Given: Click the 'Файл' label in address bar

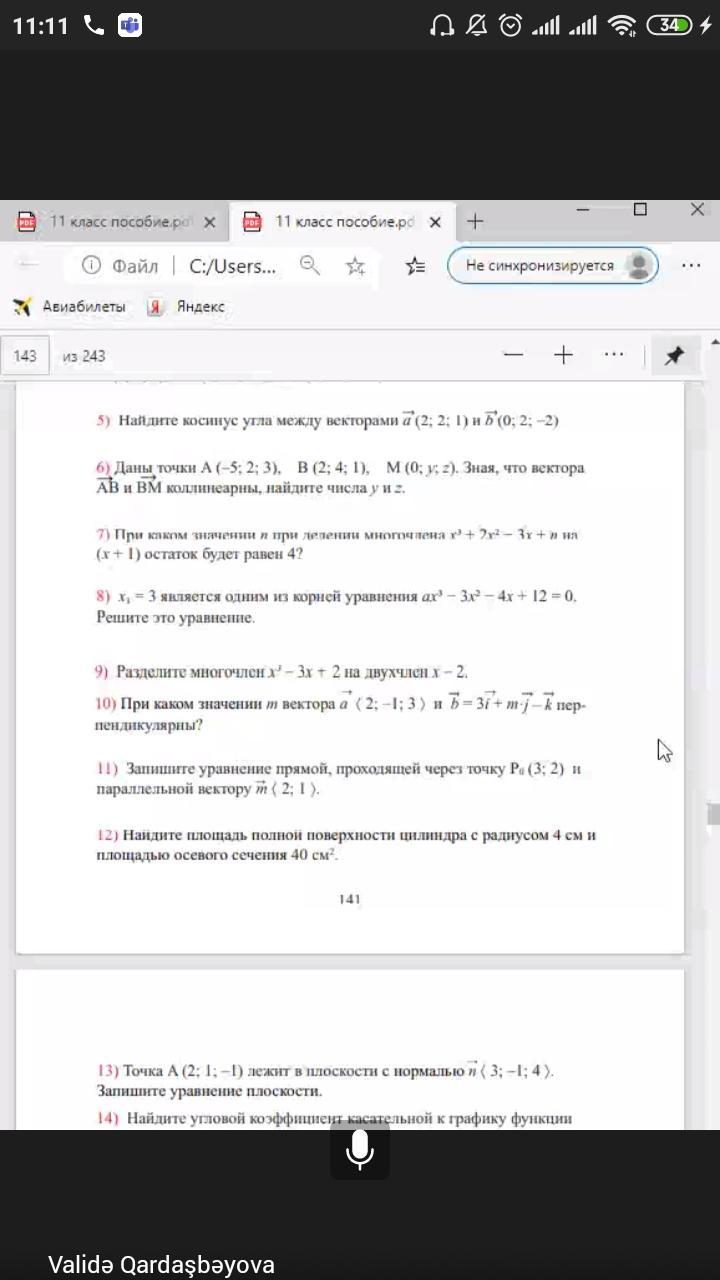Looking at the screenshot, I should (135, 266).
